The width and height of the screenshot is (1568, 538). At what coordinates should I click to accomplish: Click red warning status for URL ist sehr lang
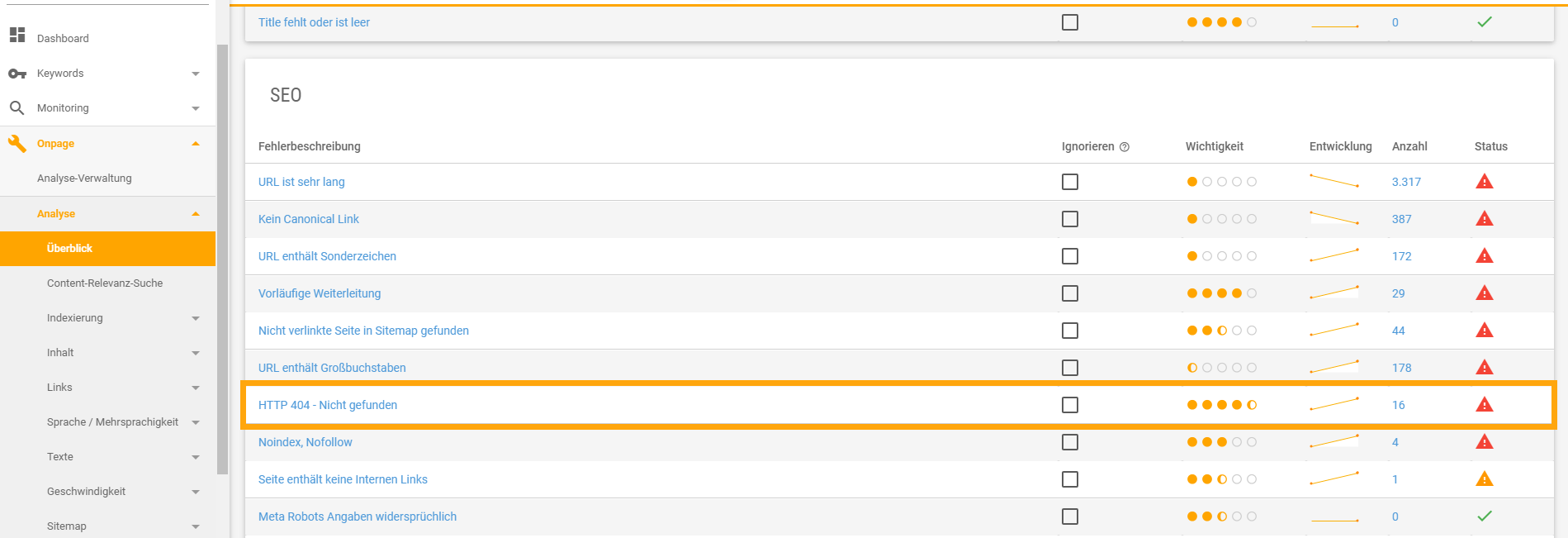[x=1485, y=182]
